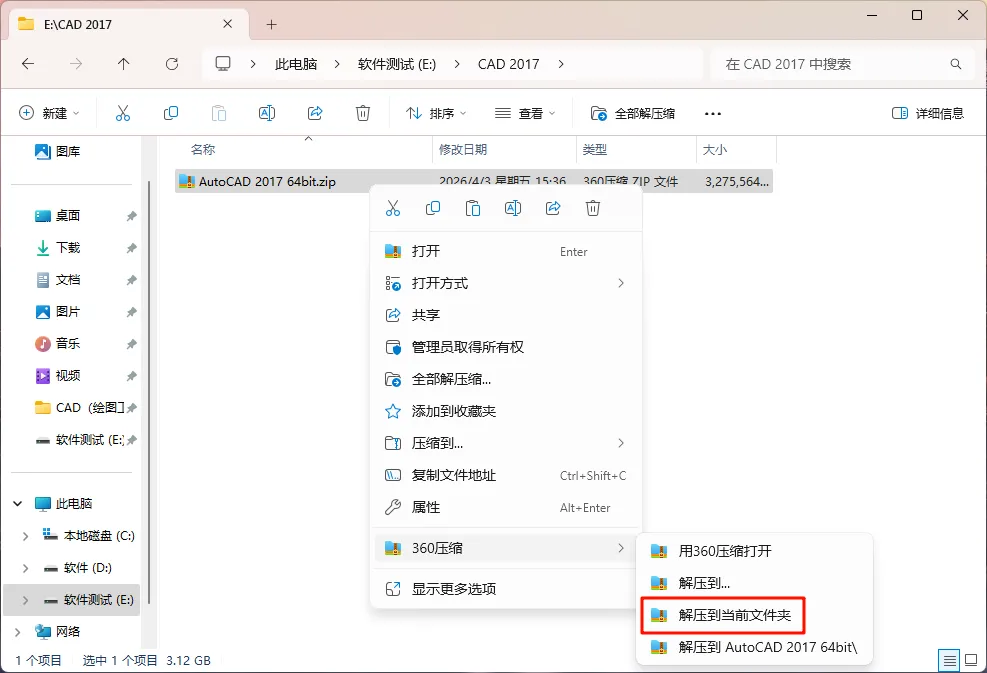
Task: Click the Paste icon in the context menu
Action: click(473, 208)
